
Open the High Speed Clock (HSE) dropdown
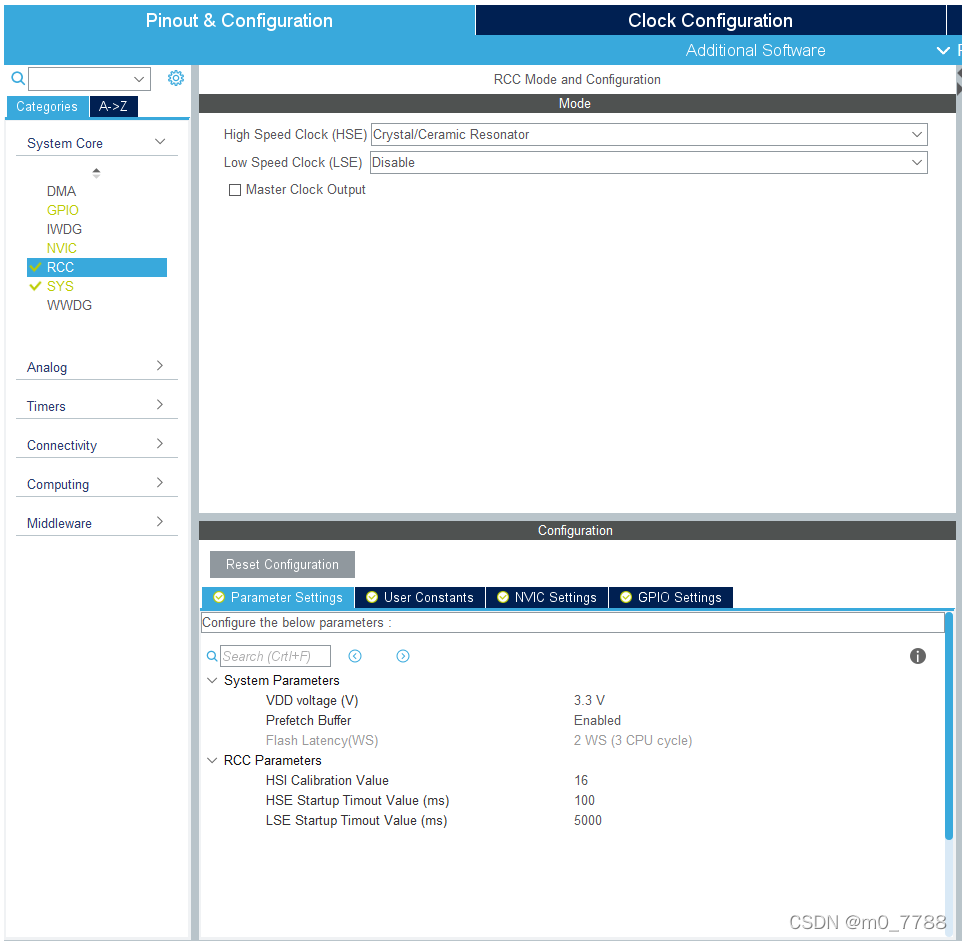point(648,134)
